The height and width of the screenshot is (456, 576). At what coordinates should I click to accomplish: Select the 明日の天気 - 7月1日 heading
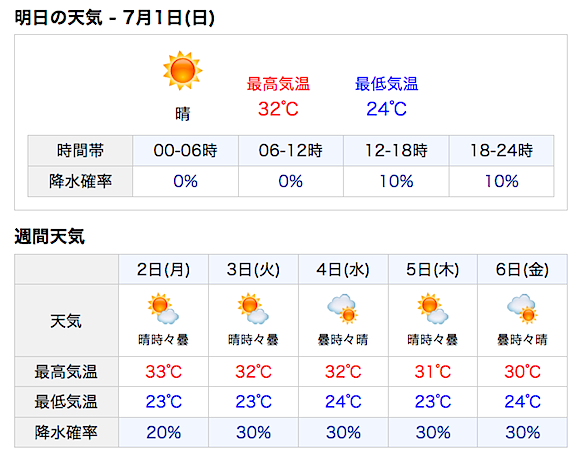[x=115, y=17]
